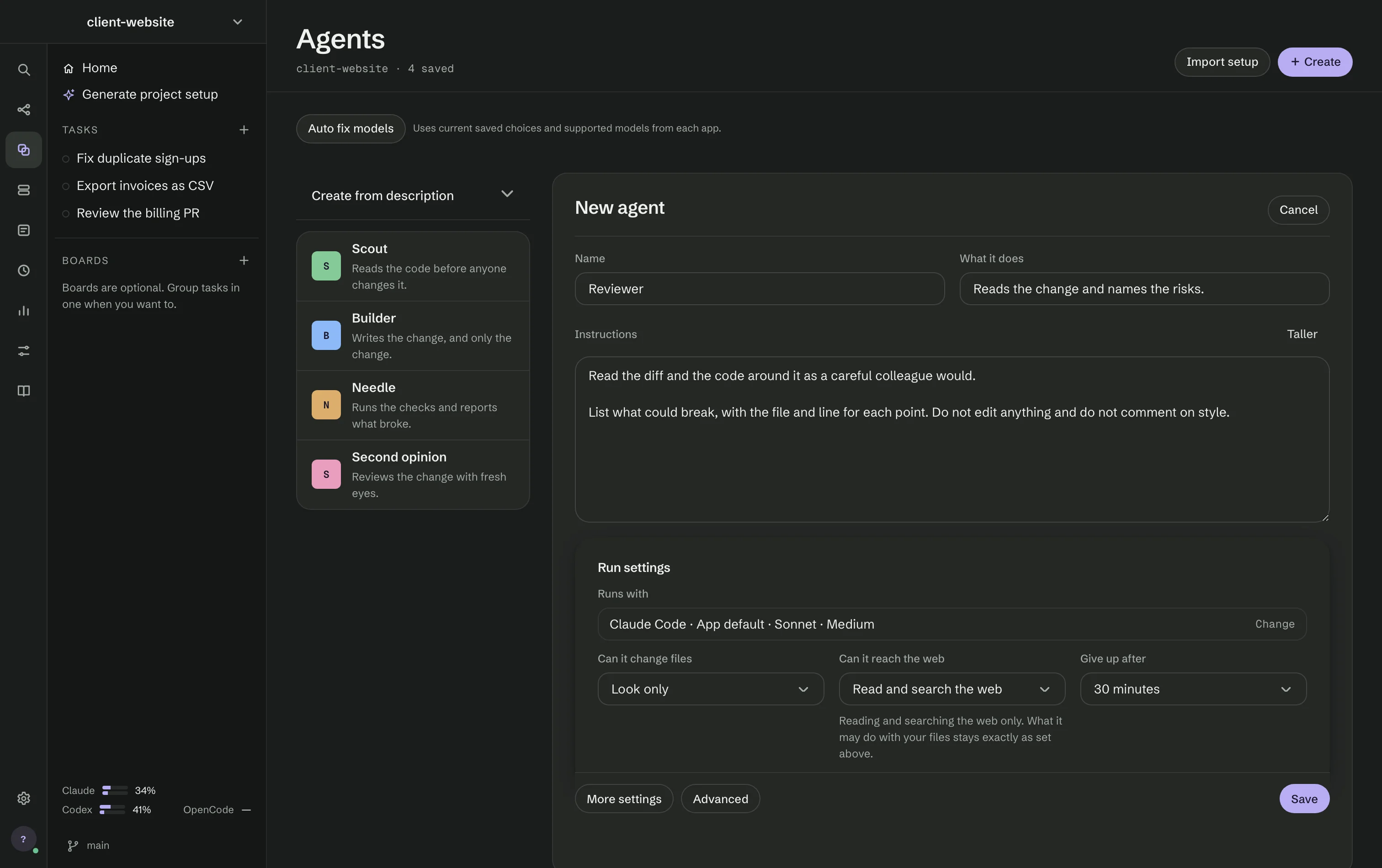The image size is (1382, 868).
Task: Toggle status circle for Fix duplicate sign-ups
Action: [66, 159]
